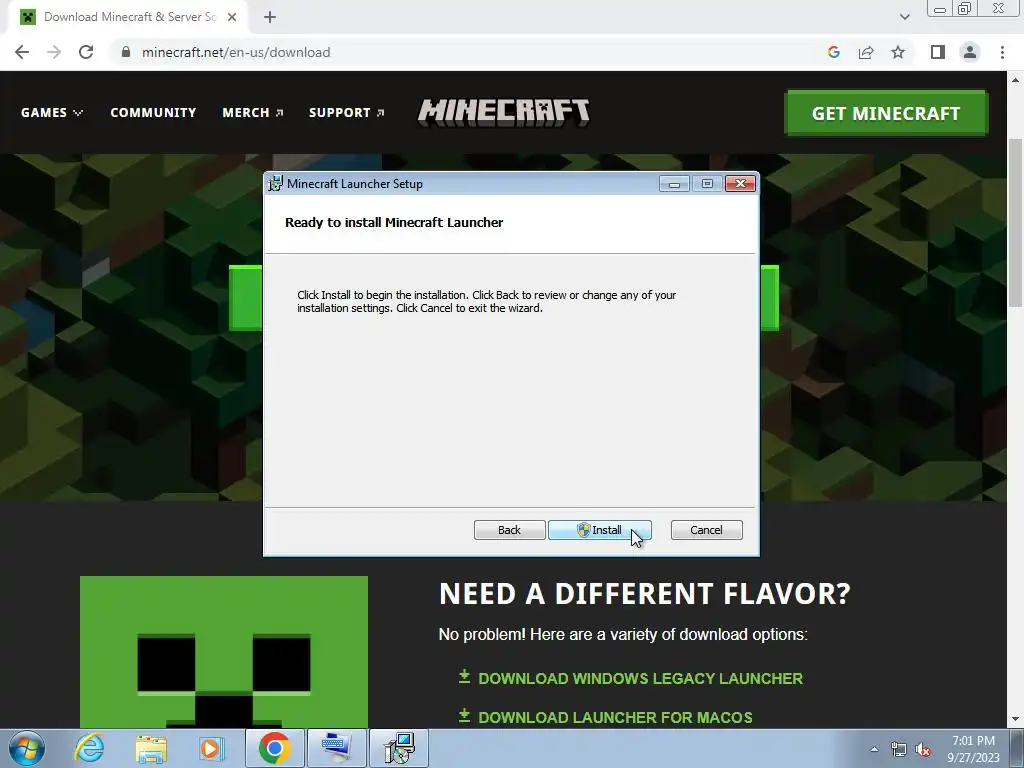Click the muted volume tray icon

pos(923,750)
